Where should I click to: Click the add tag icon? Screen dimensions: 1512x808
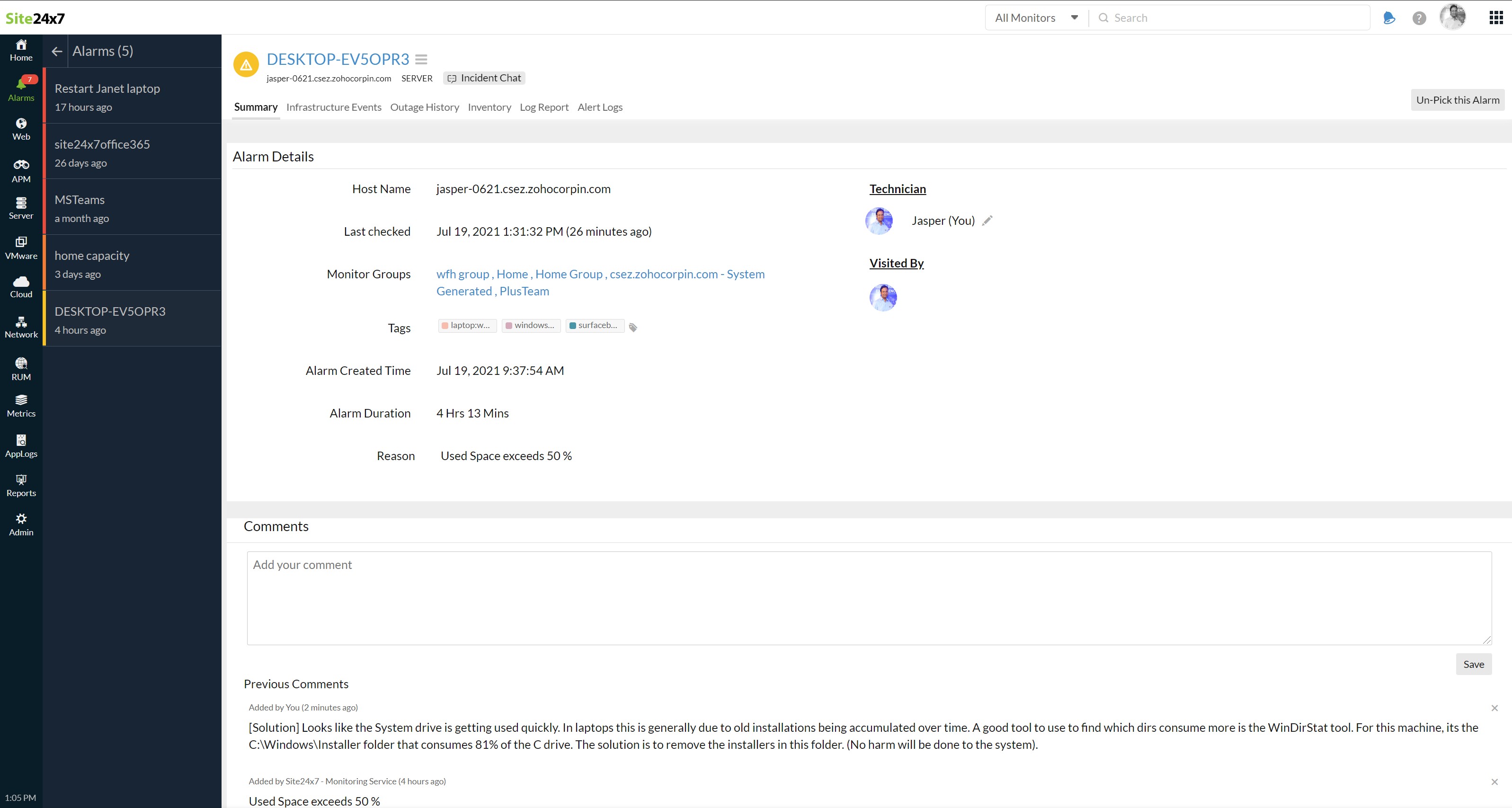pos(633,328)
